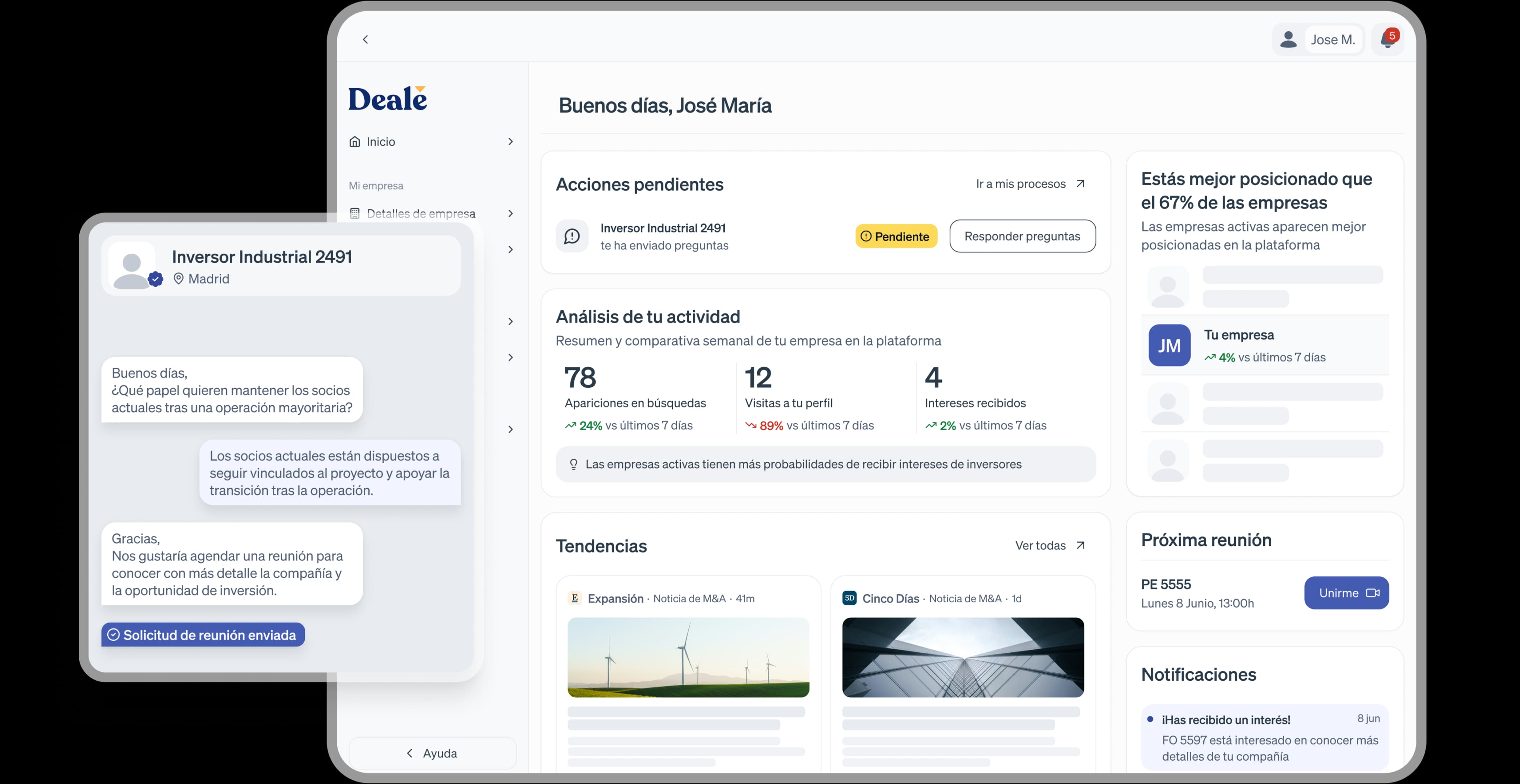This screenshot has height=784, width=1520.
Task: Click the chat bubble icon in Acciones pendientes
Action: click(x=572, y=237)
